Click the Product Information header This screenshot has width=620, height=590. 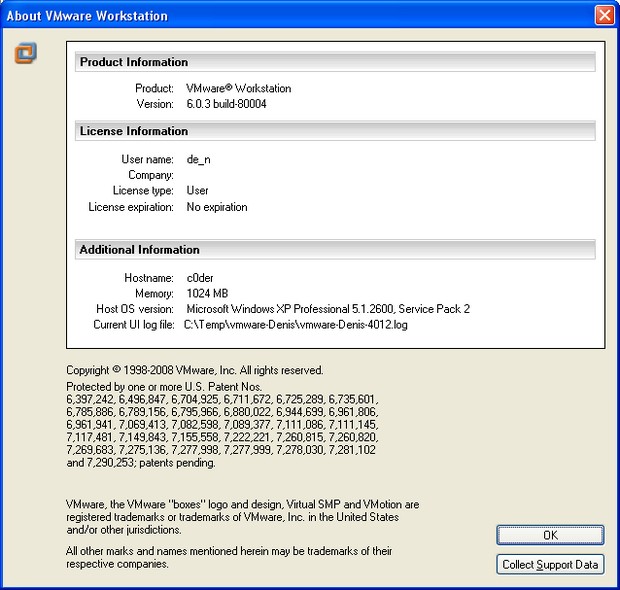pyautogui.click(x=335, y=62)
